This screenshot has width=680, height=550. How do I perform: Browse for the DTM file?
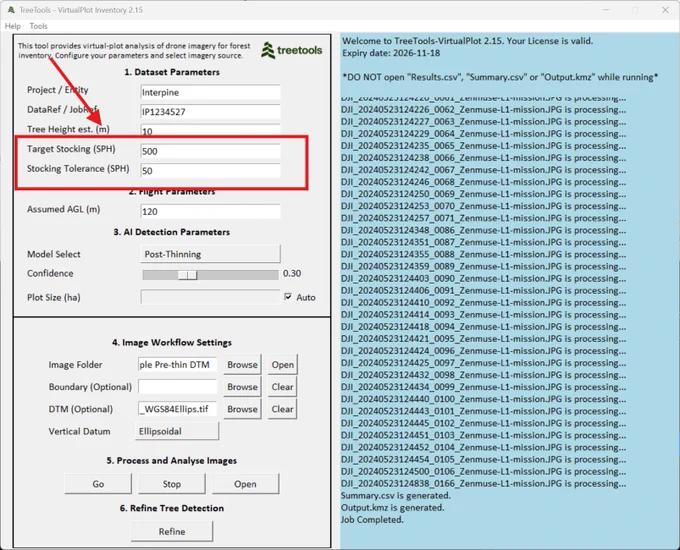242,409
